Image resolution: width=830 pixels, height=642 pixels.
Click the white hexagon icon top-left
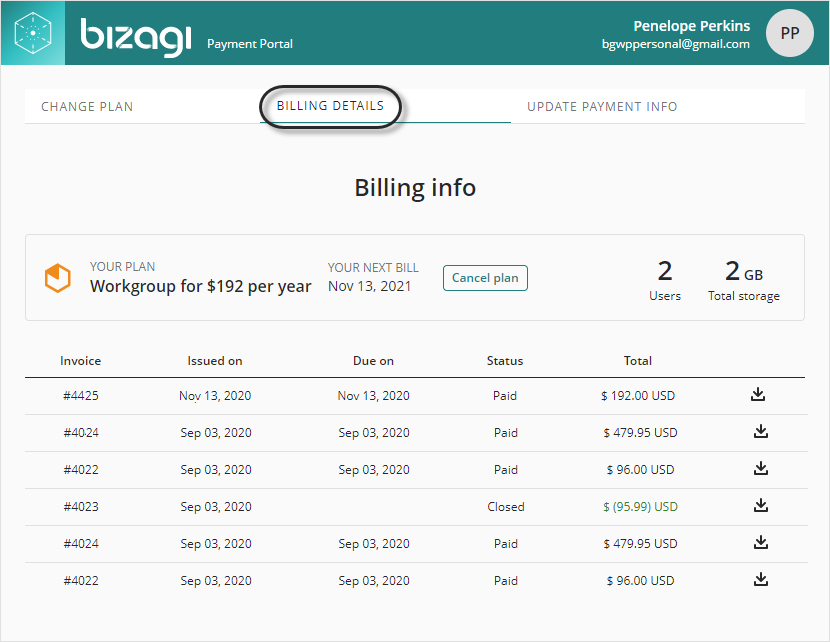point(33,32)
